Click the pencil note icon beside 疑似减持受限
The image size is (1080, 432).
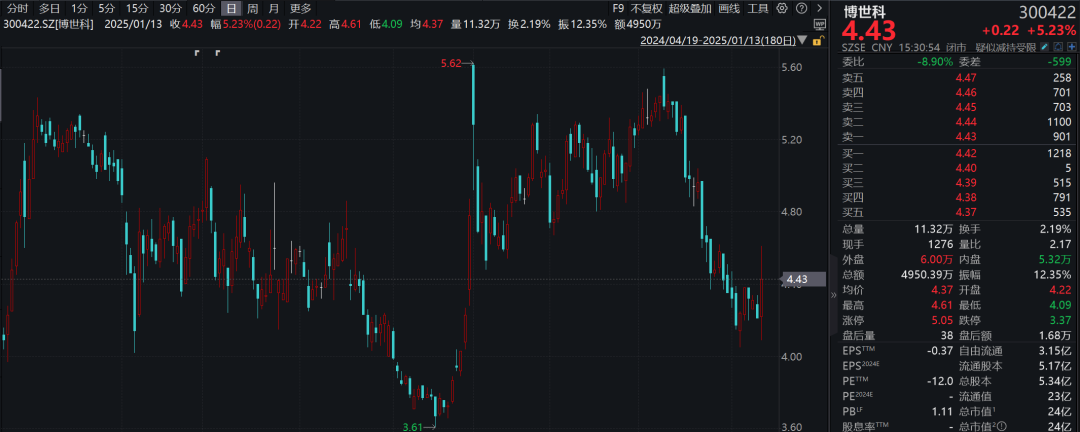tap(1046, 48)
